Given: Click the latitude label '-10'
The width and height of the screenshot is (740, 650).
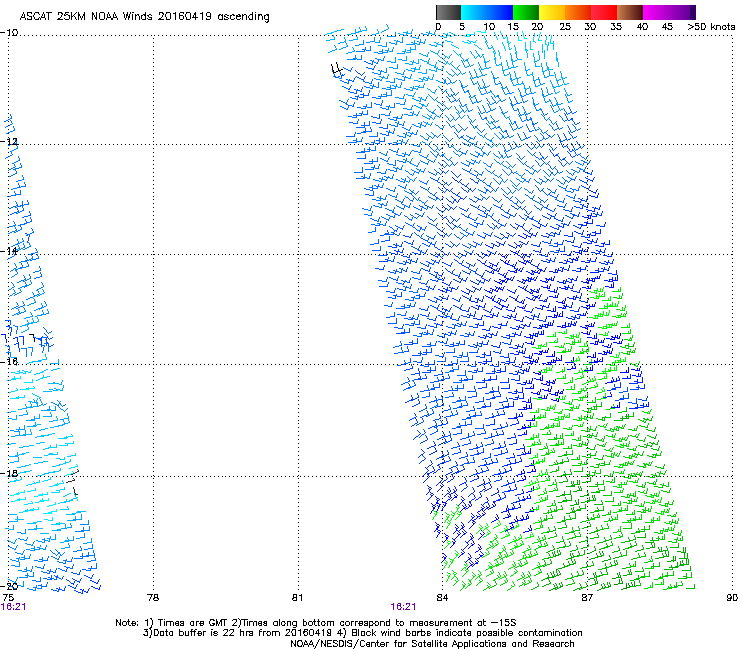Looking at the screenshot, I should click(x=9, y=33).
